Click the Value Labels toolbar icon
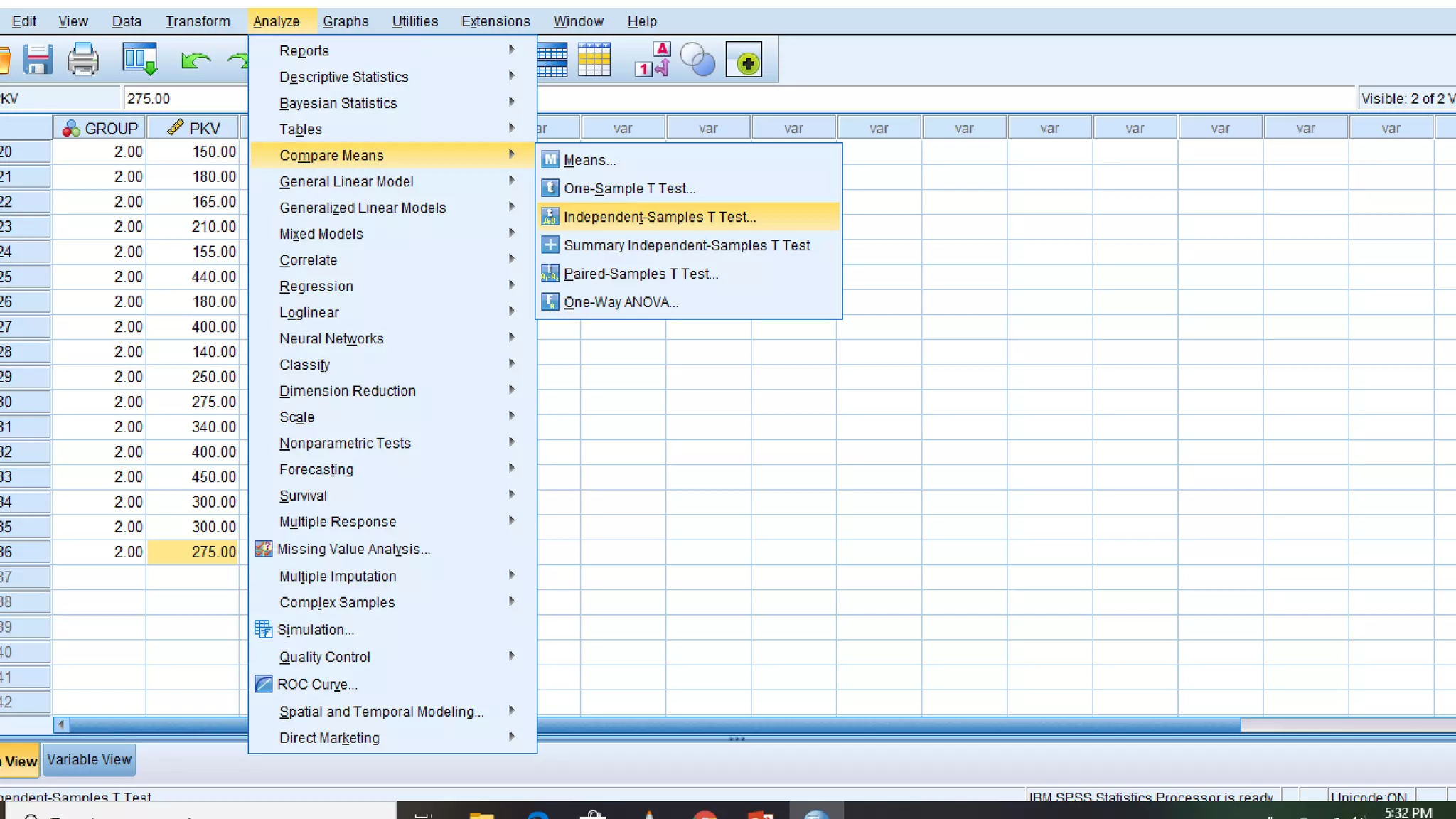 pos(652,60)
